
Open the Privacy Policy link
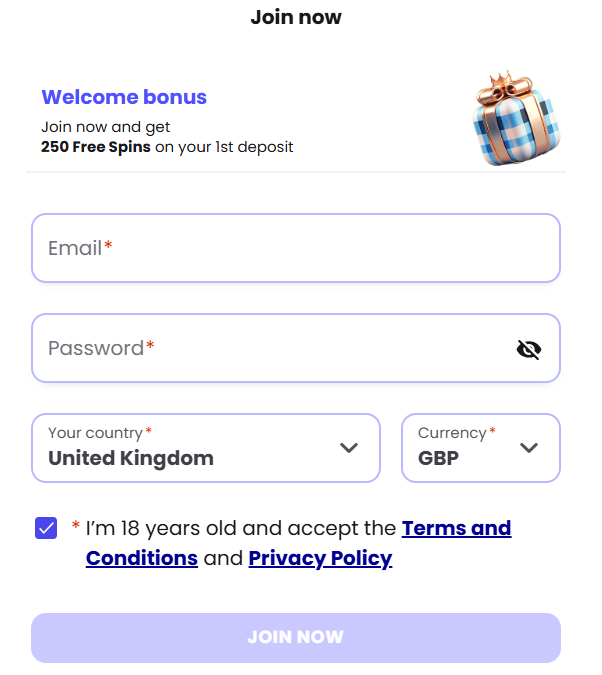[320, 558]
